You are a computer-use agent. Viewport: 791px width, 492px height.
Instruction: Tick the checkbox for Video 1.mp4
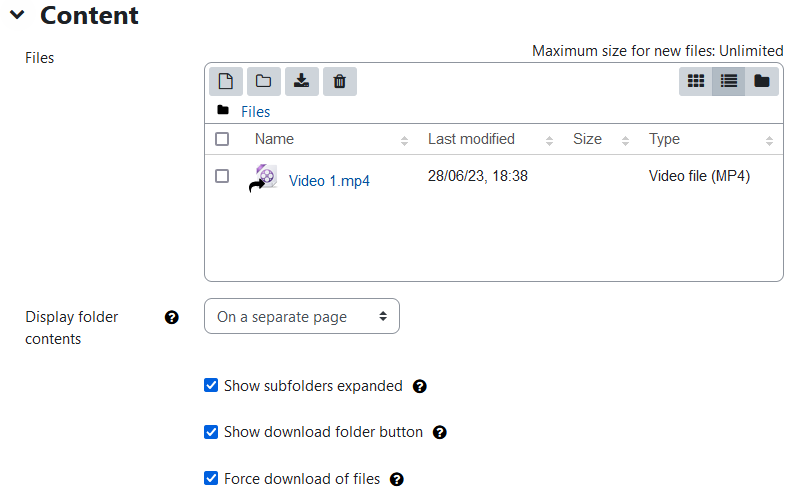click(222, 176)
